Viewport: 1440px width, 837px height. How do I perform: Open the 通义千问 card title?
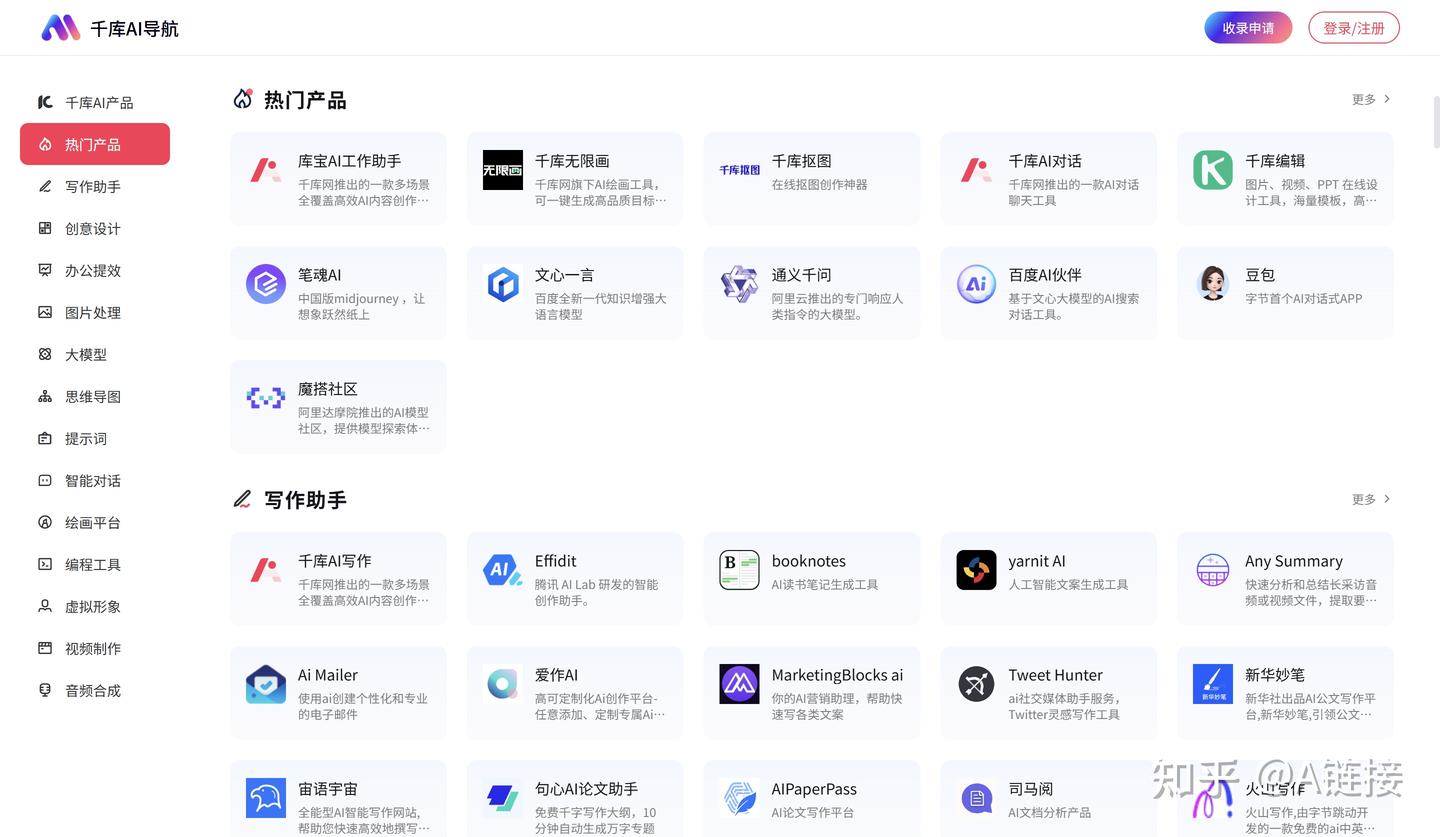(x=801, y=275)
